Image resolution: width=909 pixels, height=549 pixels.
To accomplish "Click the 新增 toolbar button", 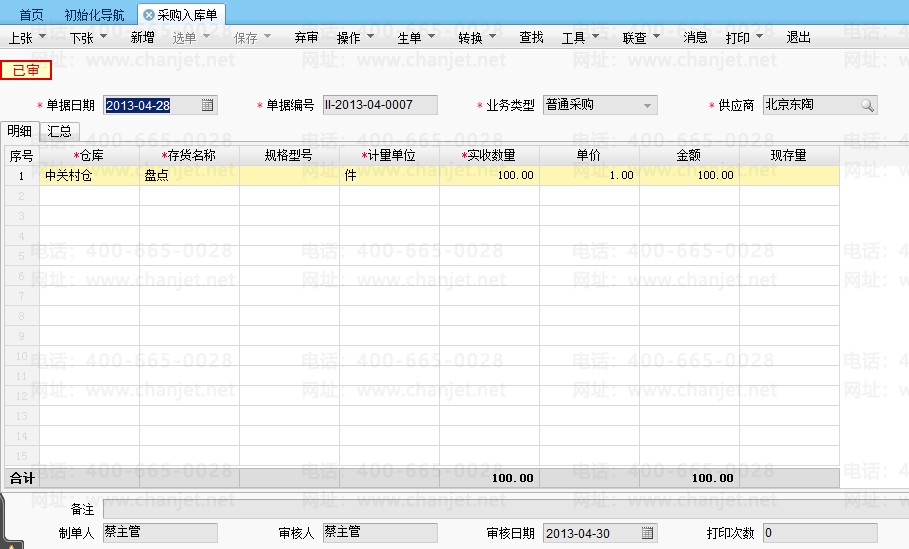I will [x=142, y=38].
